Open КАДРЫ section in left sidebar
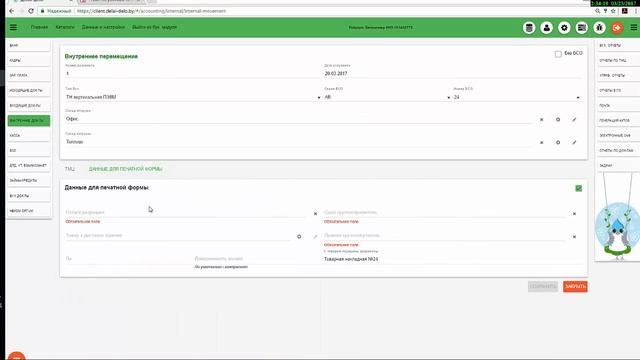The width and height of the screenshot is (640, 360). tap(29, 60)
